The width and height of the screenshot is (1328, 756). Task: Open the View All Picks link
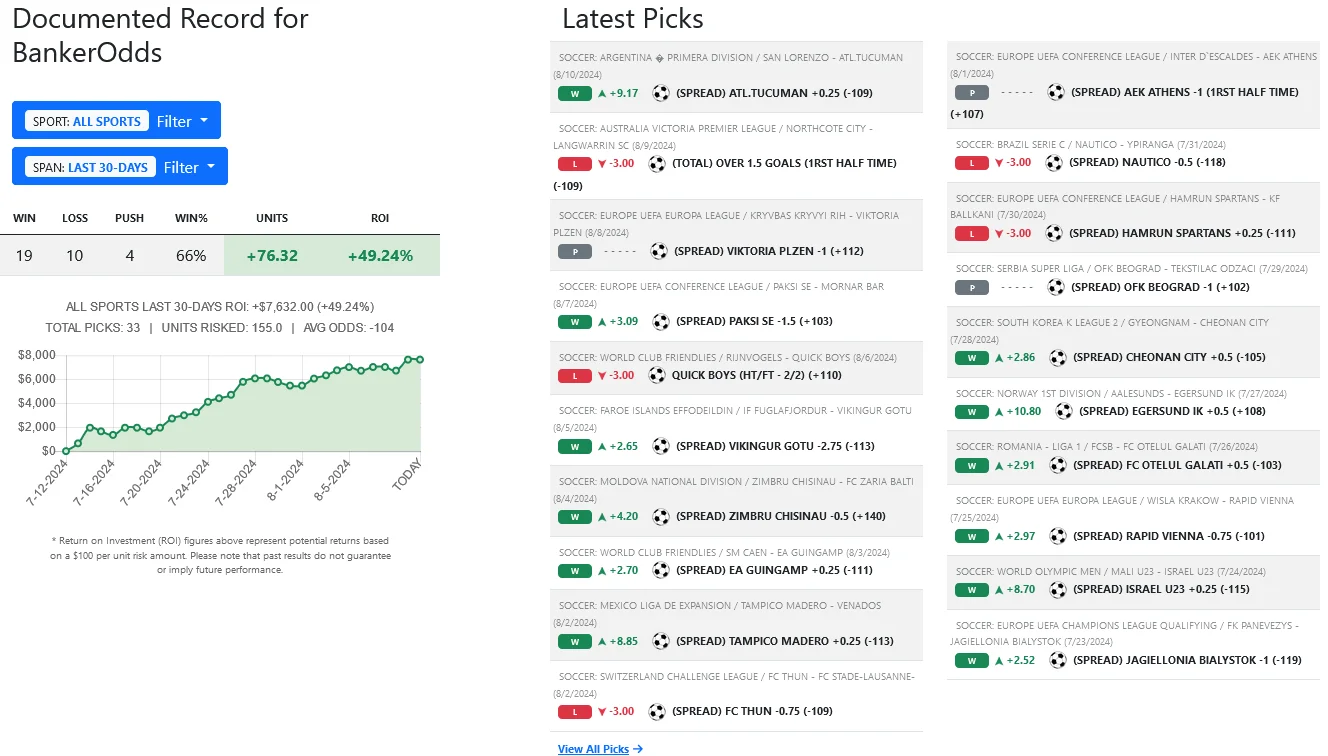point(600,749)
